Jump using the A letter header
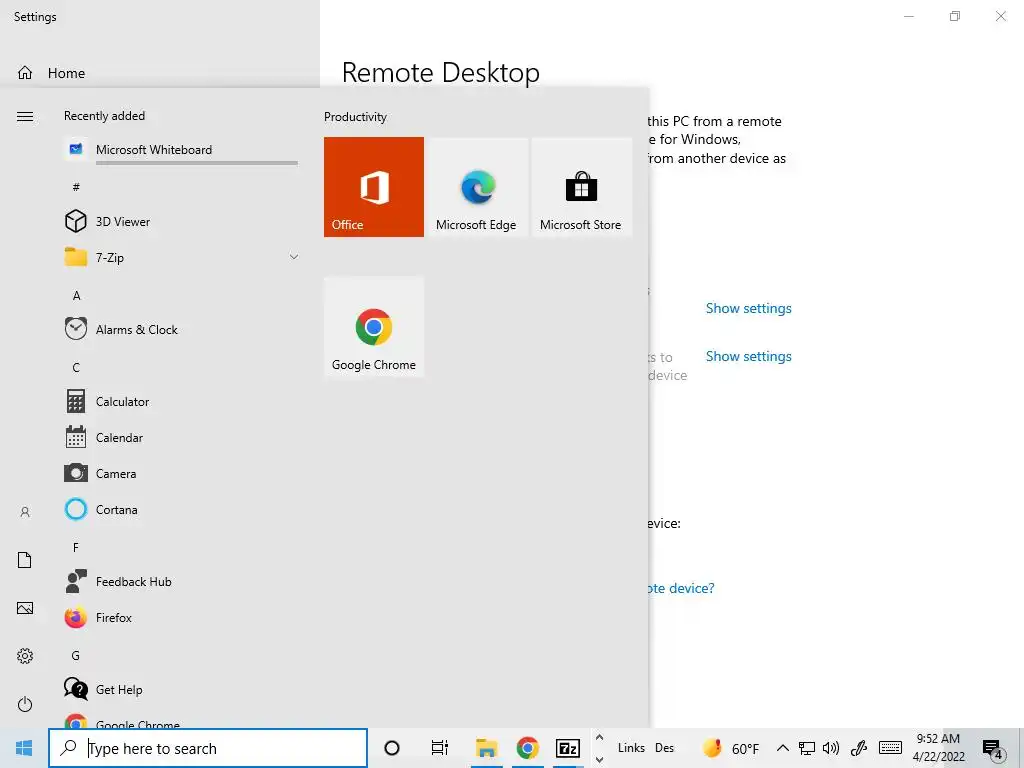 tap(76, 295)
